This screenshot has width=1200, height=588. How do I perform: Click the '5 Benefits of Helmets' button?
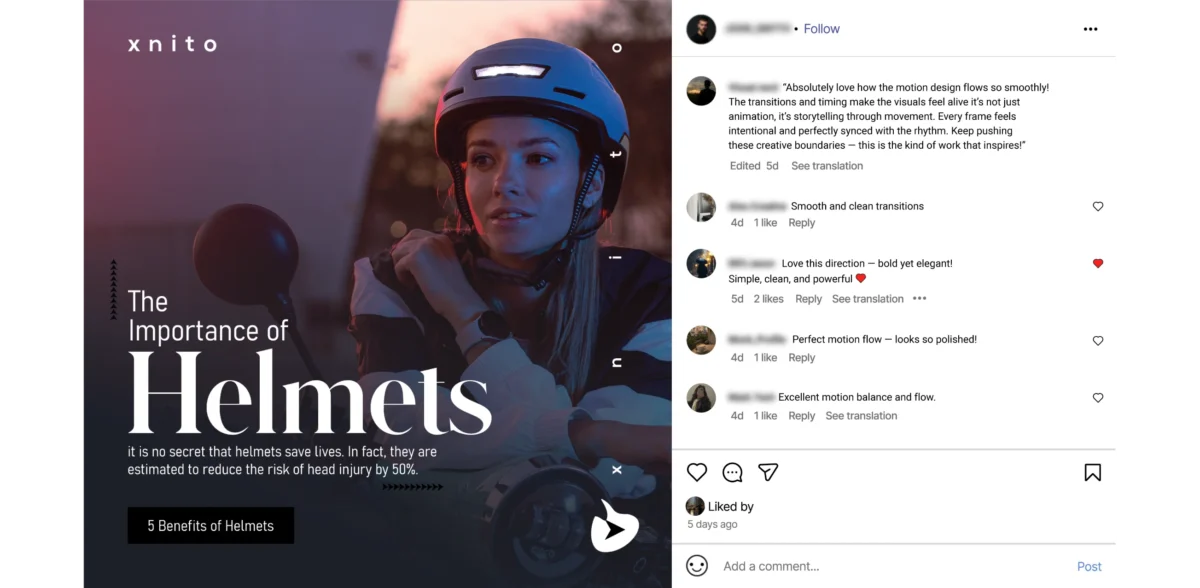click(211, 526)
